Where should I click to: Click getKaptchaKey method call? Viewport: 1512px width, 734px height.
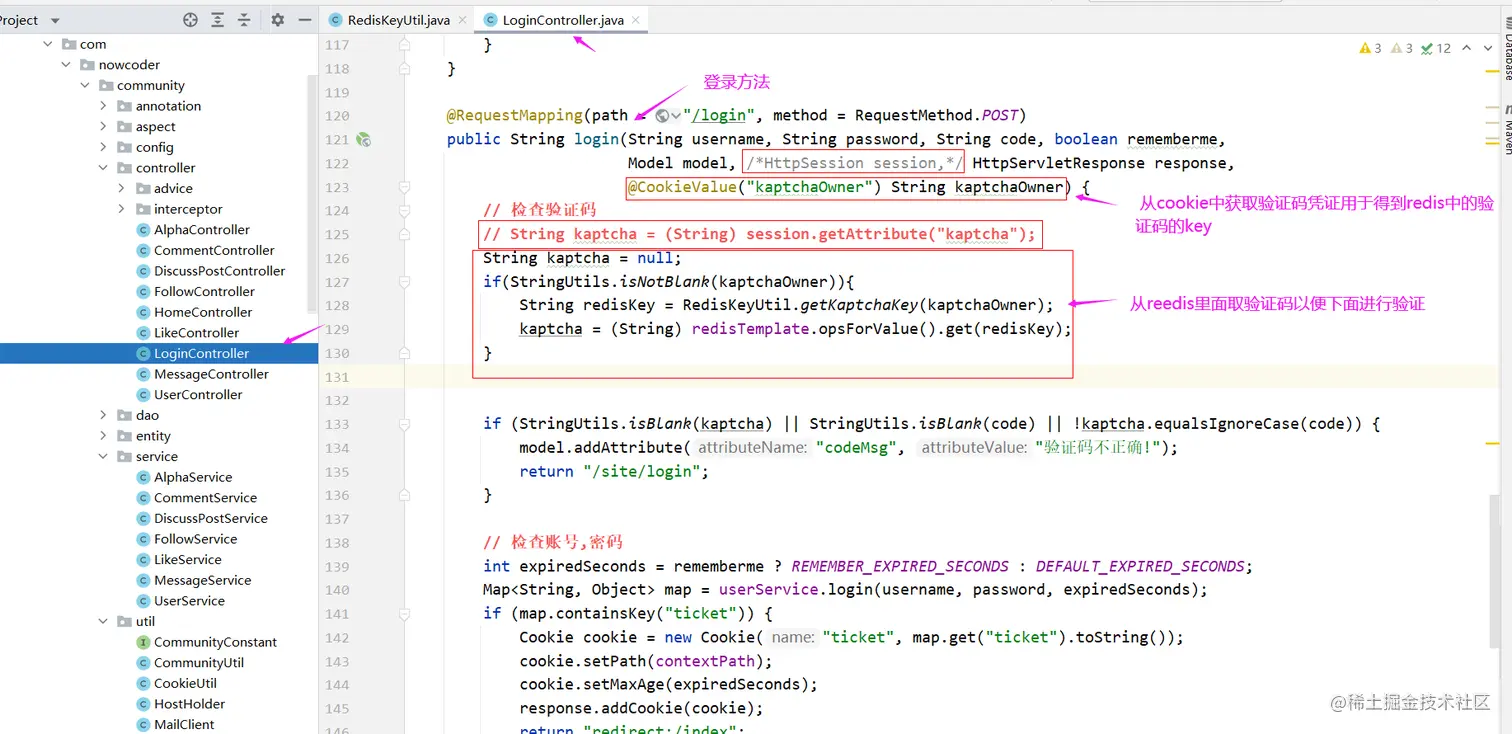coord(859,305)
